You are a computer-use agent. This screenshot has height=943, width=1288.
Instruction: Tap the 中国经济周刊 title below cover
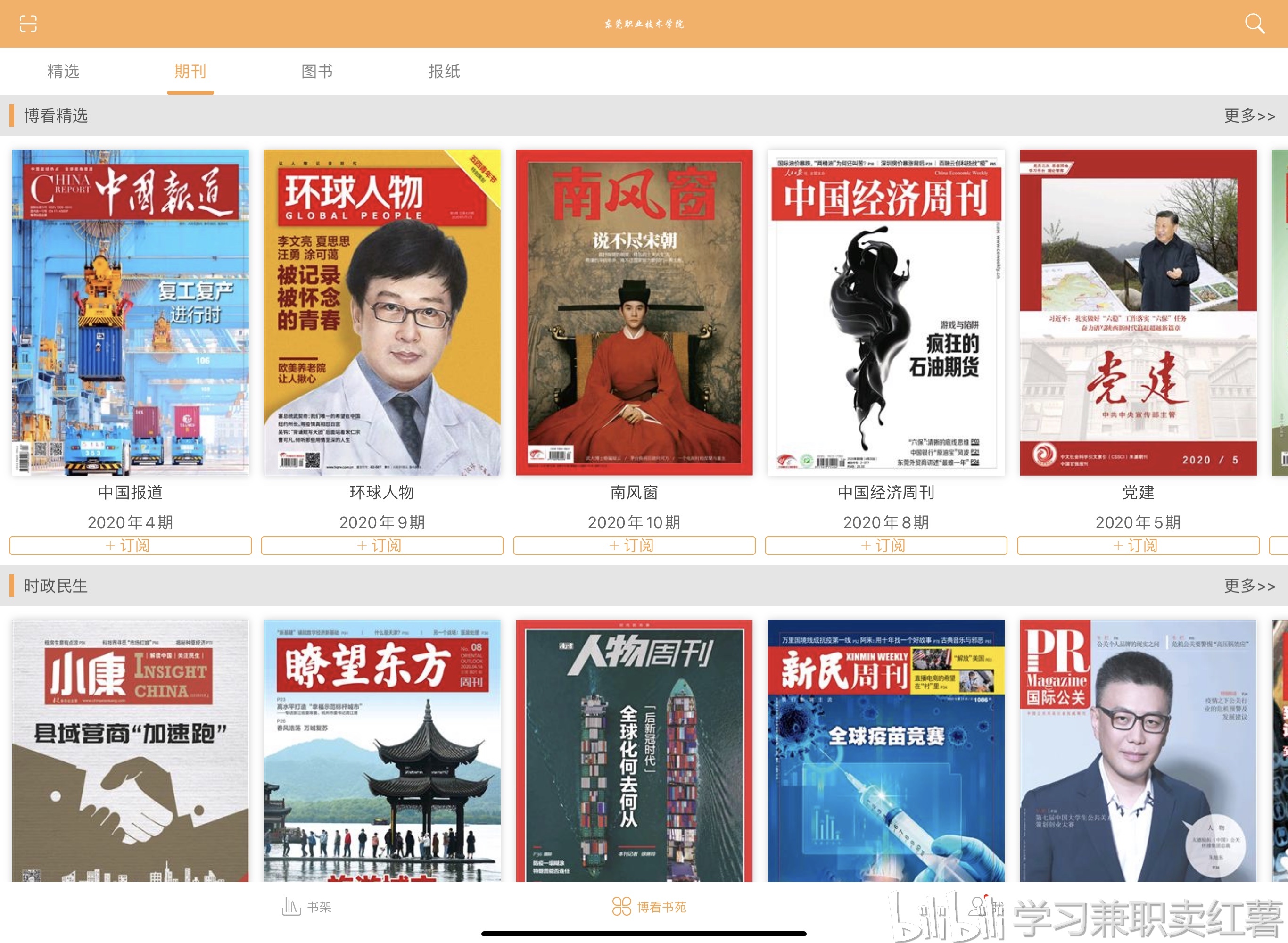click(x=886, y=492)
